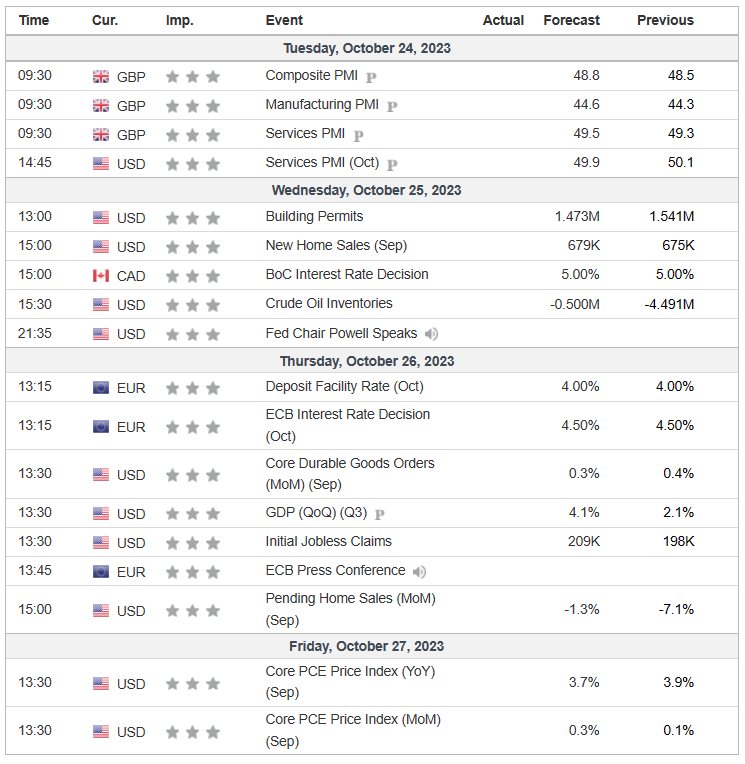The width and height of the screenshot is (745, 764).
Task: Open the New Home Sales (Sep) event
Action: pyautogui.click(x=336, y=245)
